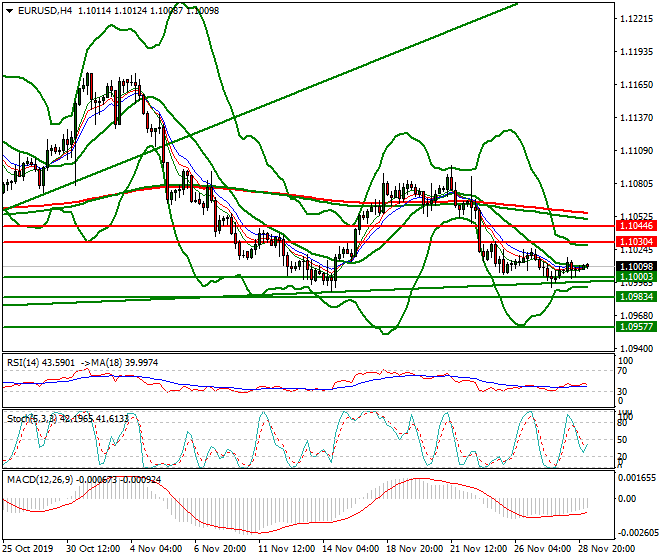Click the MACD 0.001655 scale value
This screenshot has height=560, width=660.
tap(637, 478)
